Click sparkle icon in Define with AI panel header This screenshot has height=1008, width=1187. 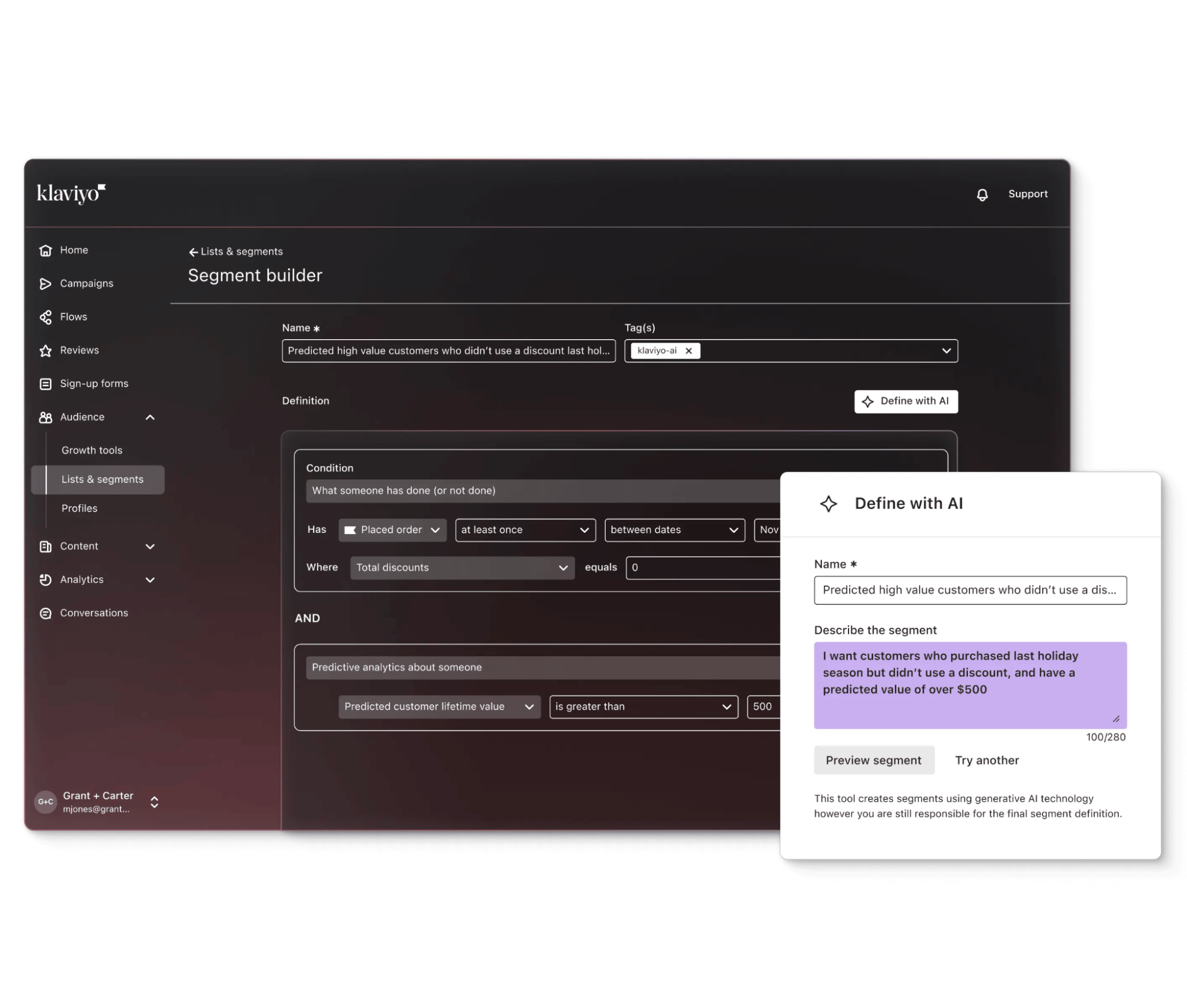click(x=828, y=503)
